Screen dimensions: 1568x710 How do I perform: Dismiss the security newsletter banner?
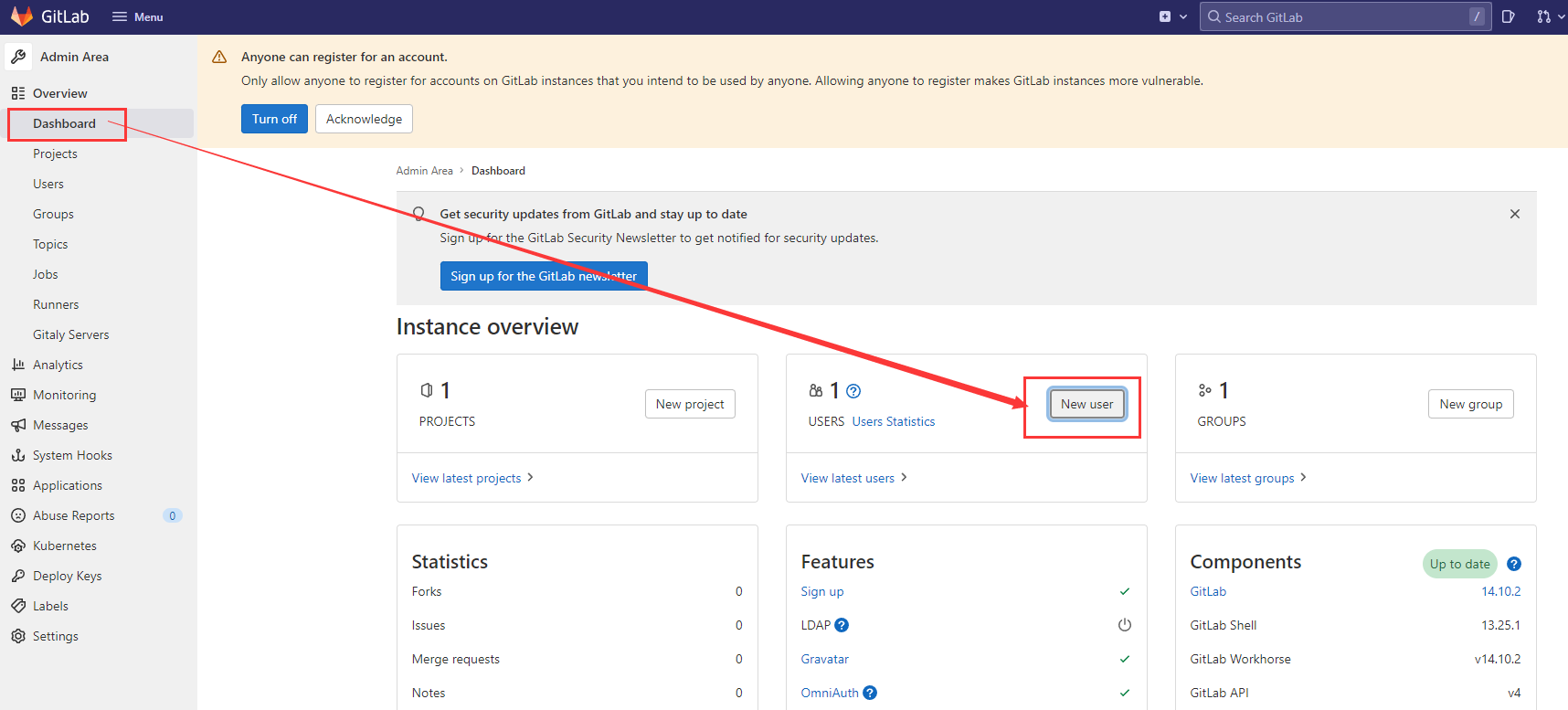pyautogui.click(x=1514, y=214)
